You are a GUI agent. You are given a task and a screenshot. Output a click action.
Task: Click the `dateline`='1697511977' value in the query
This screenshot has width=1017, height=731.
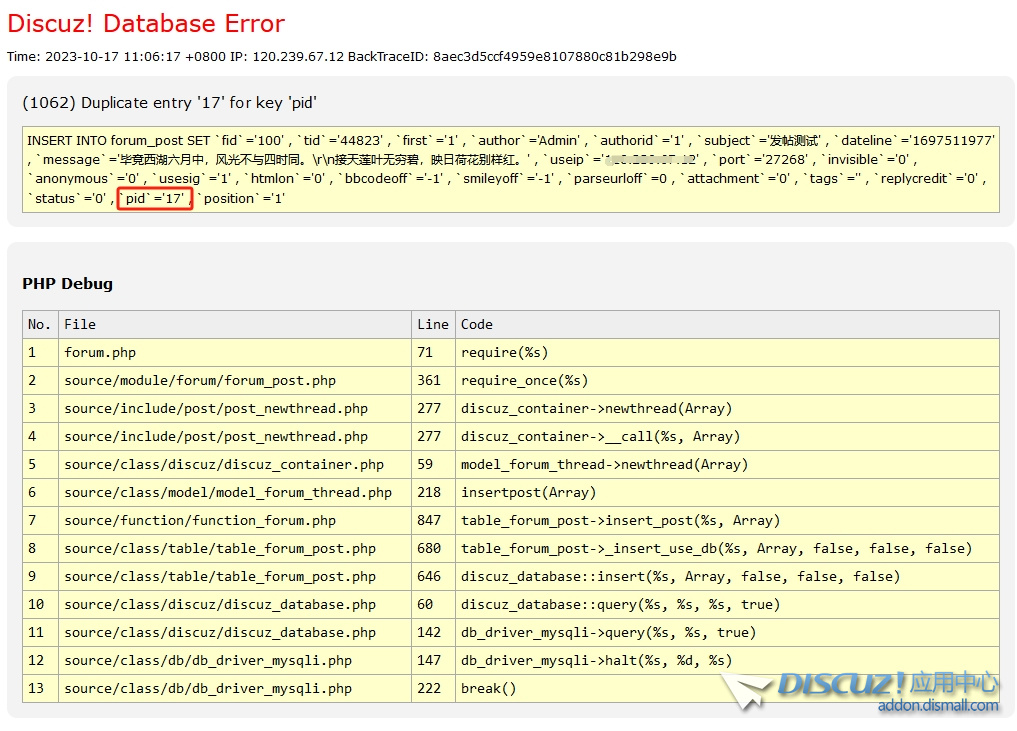pyautogui.click(x=915, y=141)
